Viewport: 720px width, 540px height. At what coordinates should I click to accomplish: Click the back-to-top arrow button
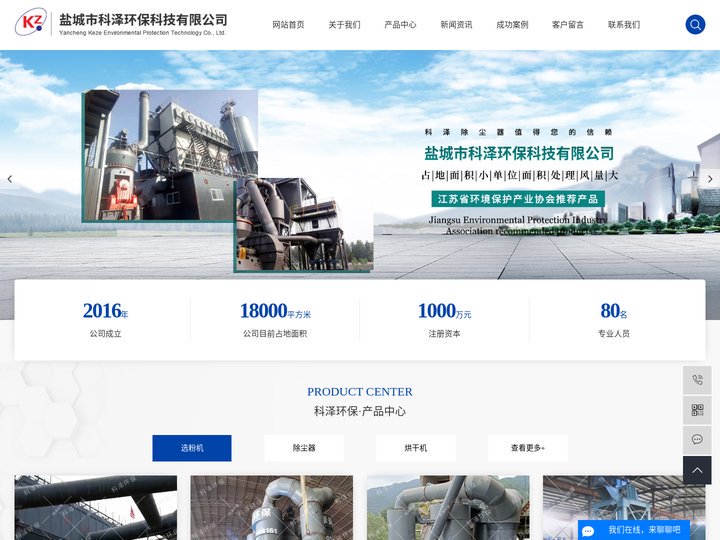point(697,470)
